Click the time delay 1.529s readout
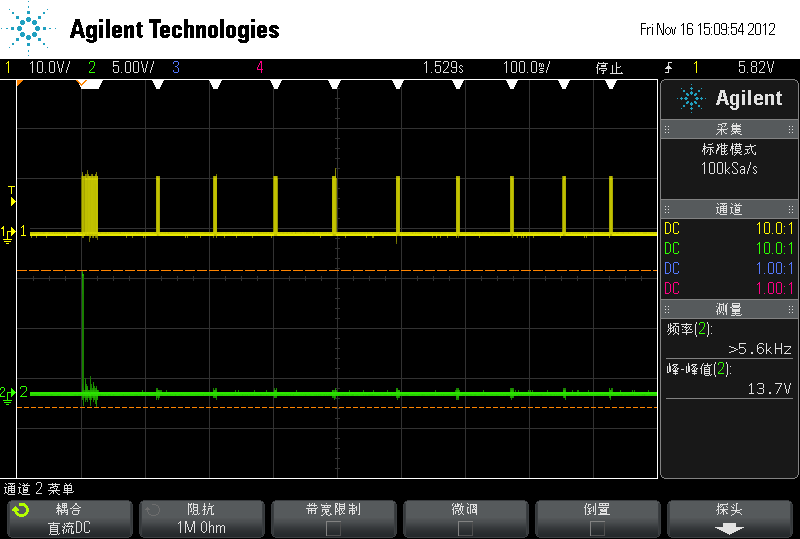 443,67
